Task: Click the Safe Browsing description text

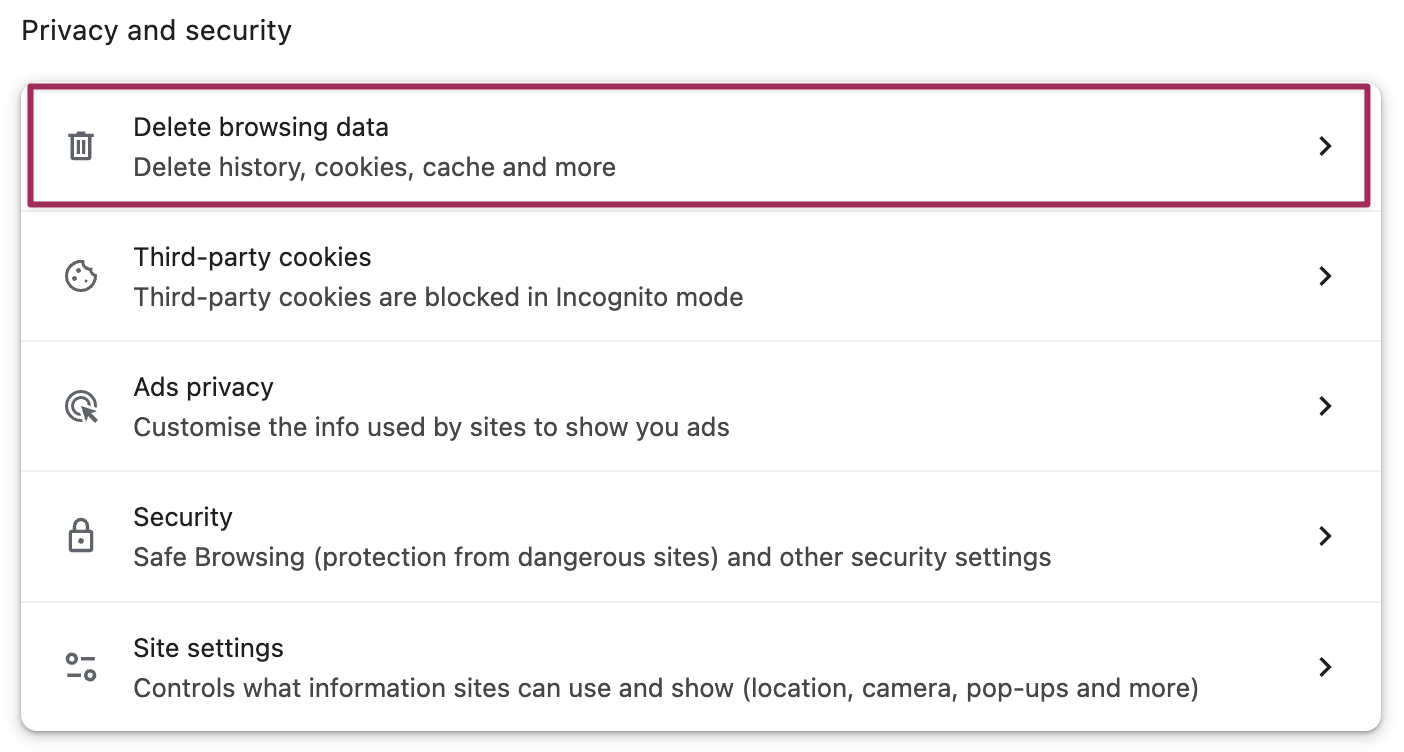Action: coord(592,557)
